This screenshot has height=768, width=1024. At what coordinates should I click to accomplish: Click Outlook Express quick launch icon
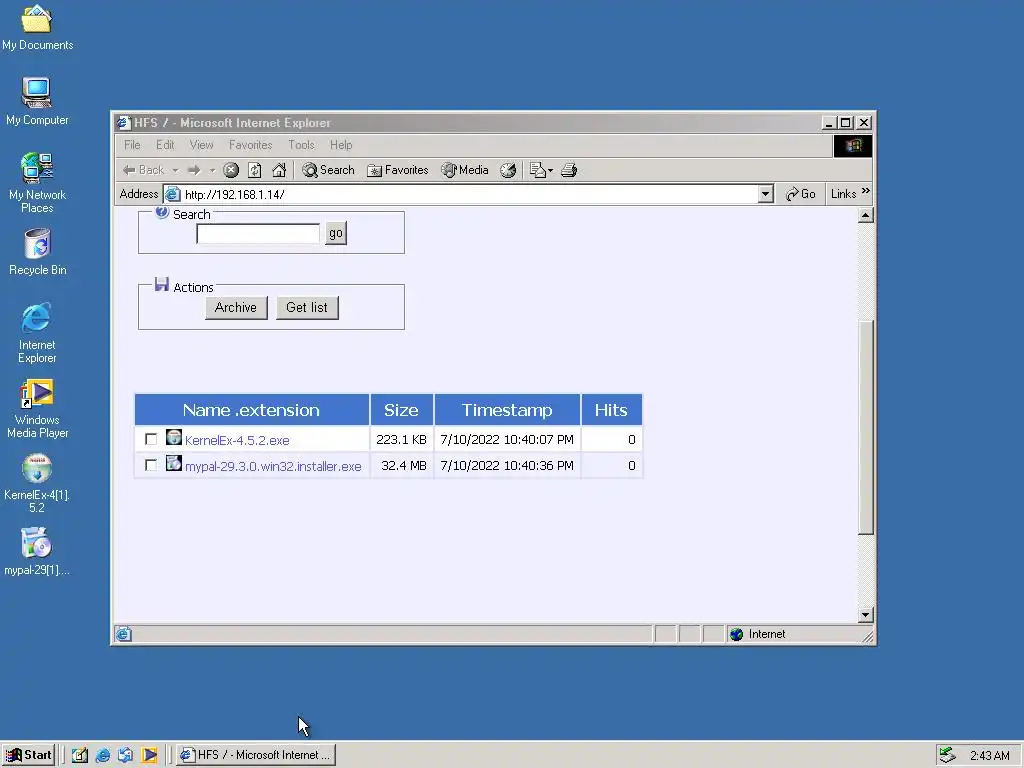pos(126,756)
